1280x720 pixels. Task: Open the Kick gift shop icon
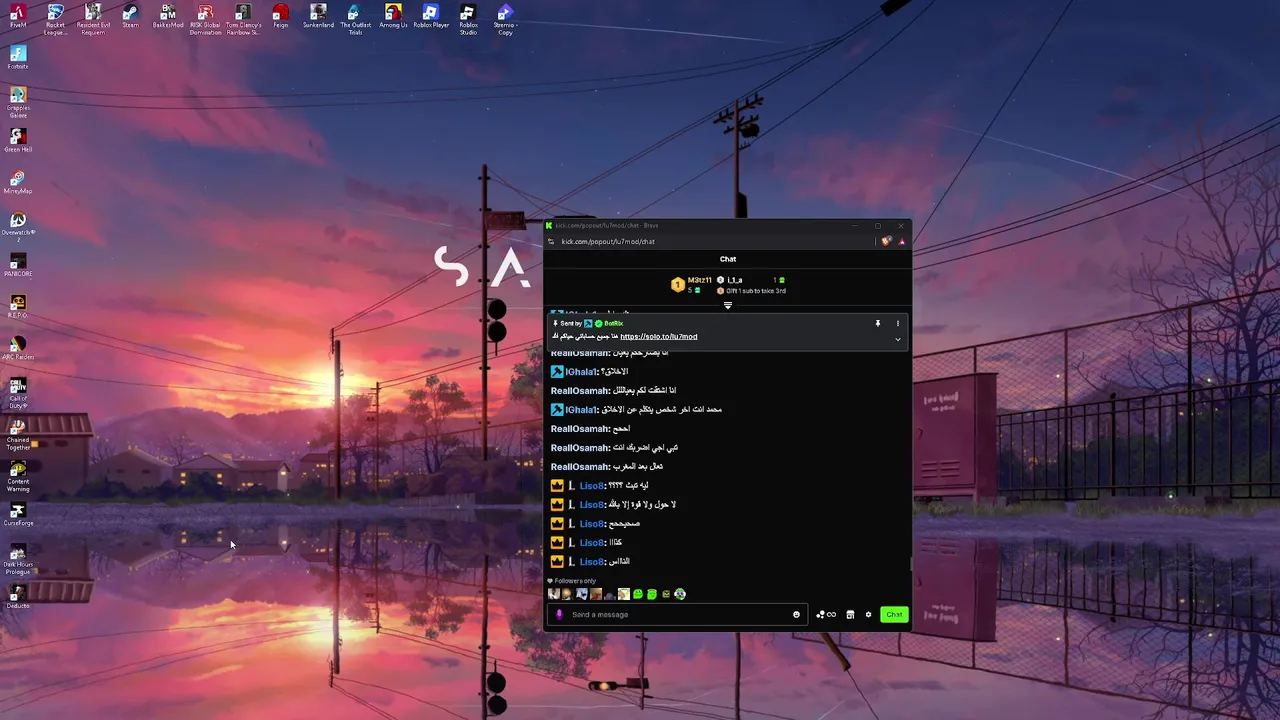850,614
